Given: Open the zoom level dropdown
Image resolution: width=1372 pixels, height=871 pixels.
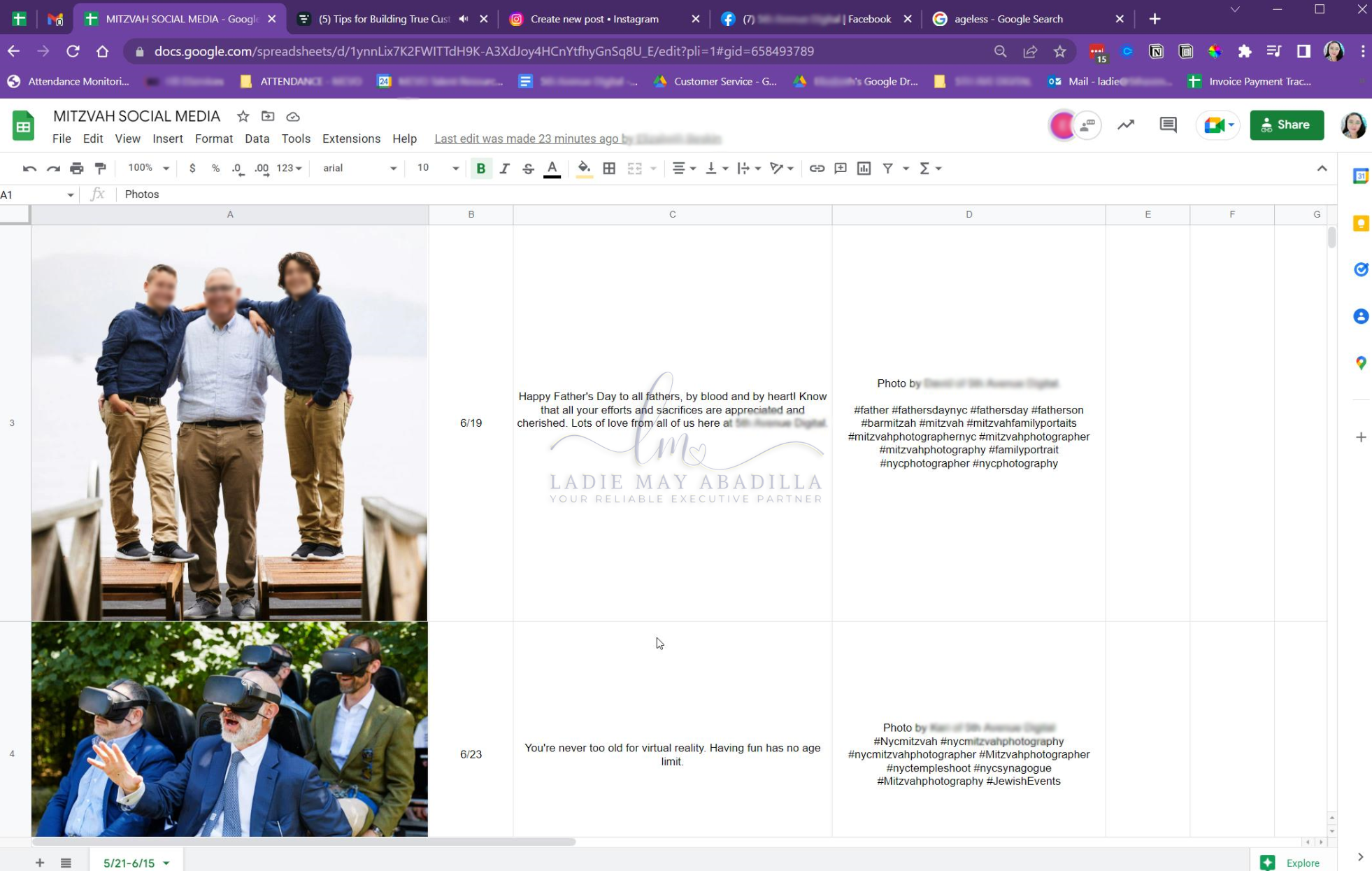Looking at the screenshot, I should (149, 168).
